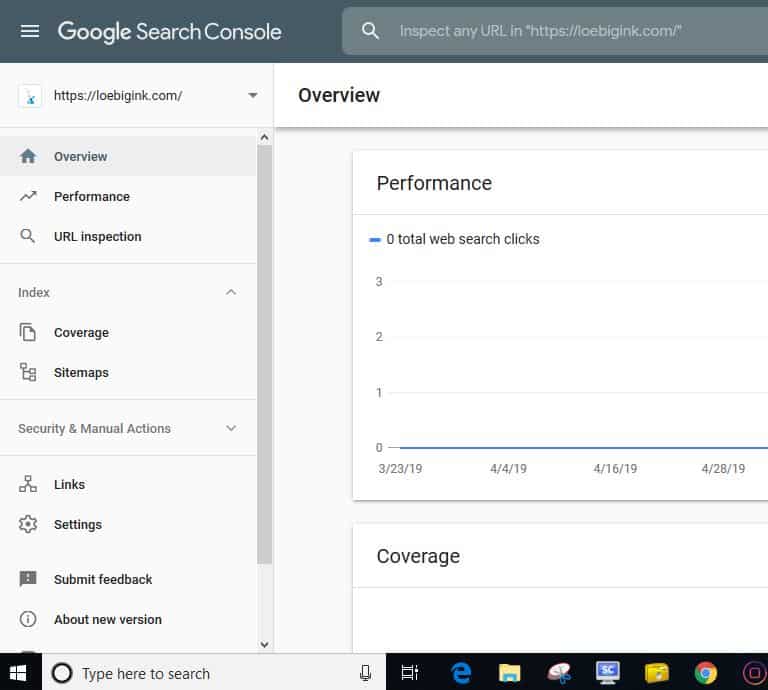The width and height of the screenshot is (768, 690).
Task: Open Google Chrome from the taskbar
Action: coord(706,673)
